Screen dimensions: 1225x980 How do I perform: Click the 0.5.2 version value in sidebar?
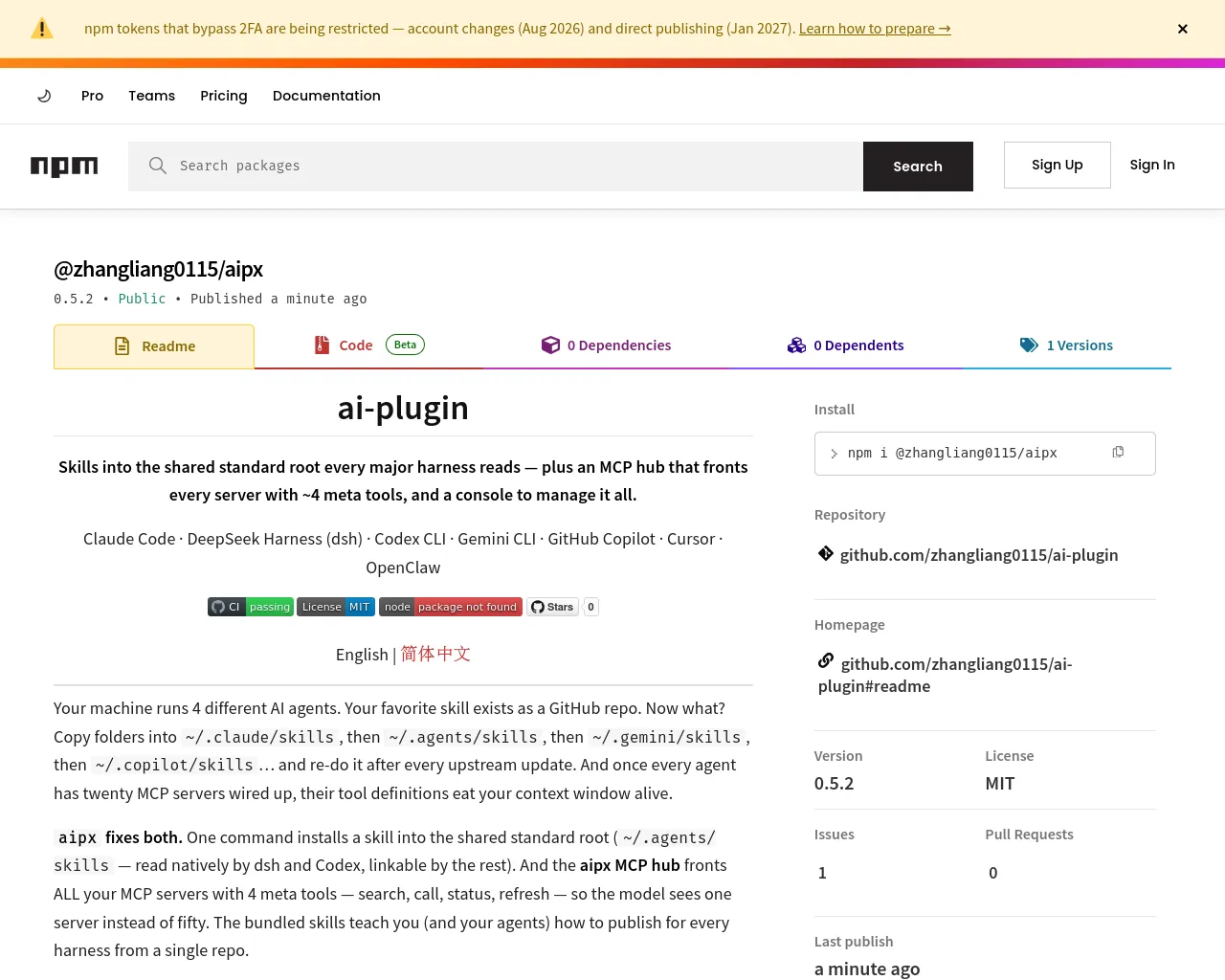835,783
